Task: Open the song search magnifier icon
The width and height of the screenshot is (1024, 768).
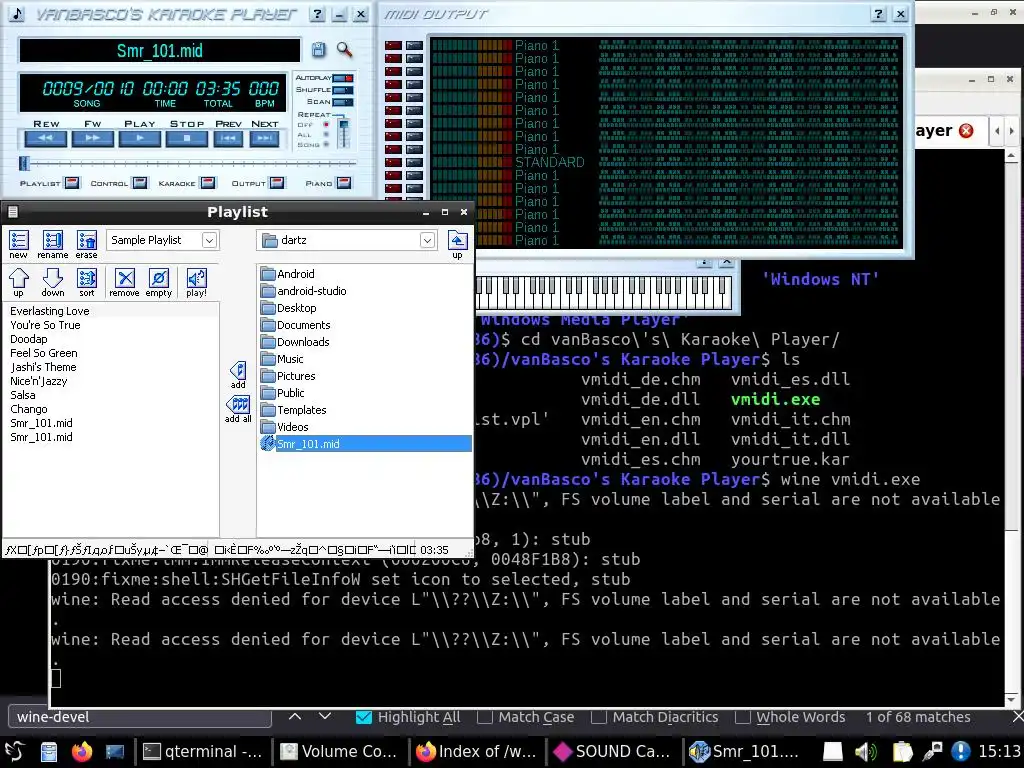Action: pos(344,50)
